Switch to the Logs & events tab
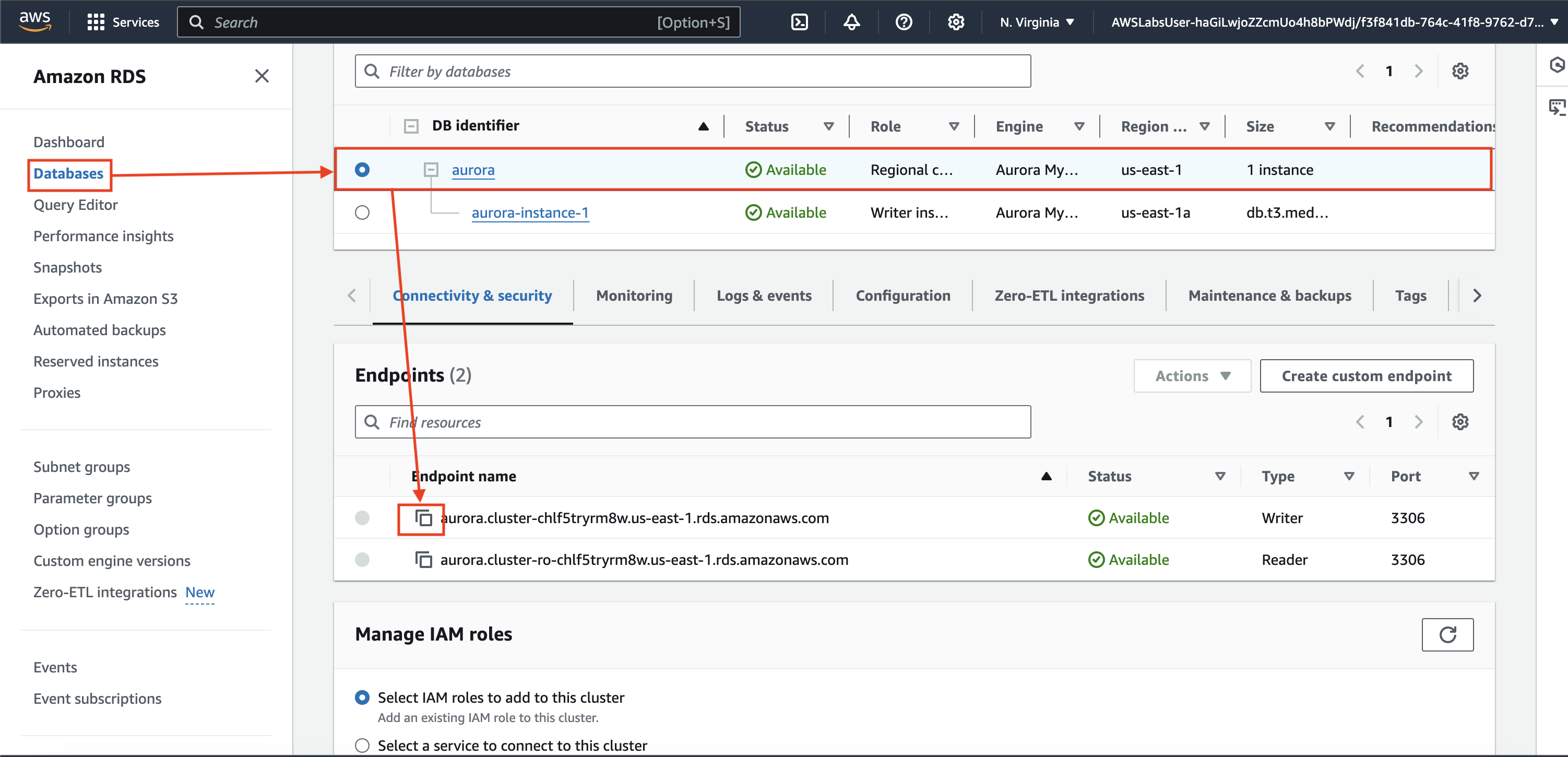Image resolution: width=1568 pixels, height=757 pixels. pyautogui.click(x=764, y=295)
